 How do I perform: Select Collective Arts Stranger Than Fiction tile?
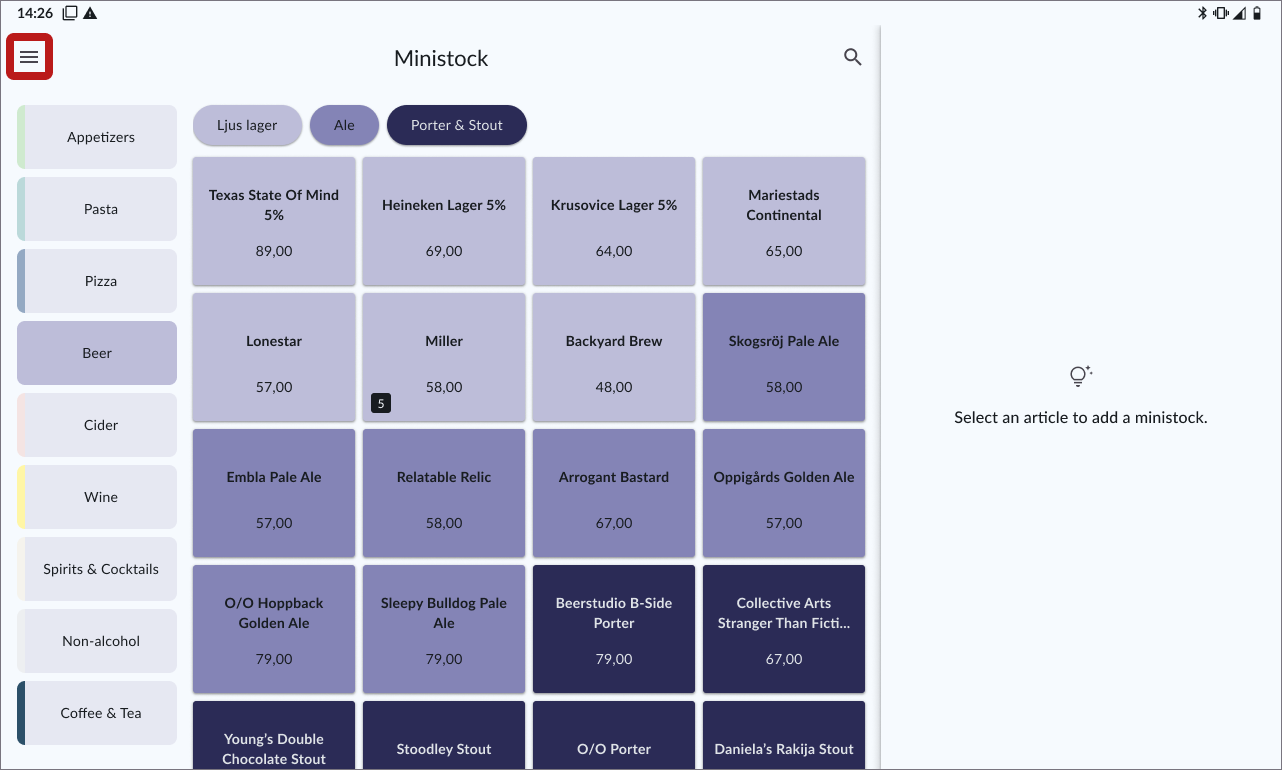click(x=784, y=629)
